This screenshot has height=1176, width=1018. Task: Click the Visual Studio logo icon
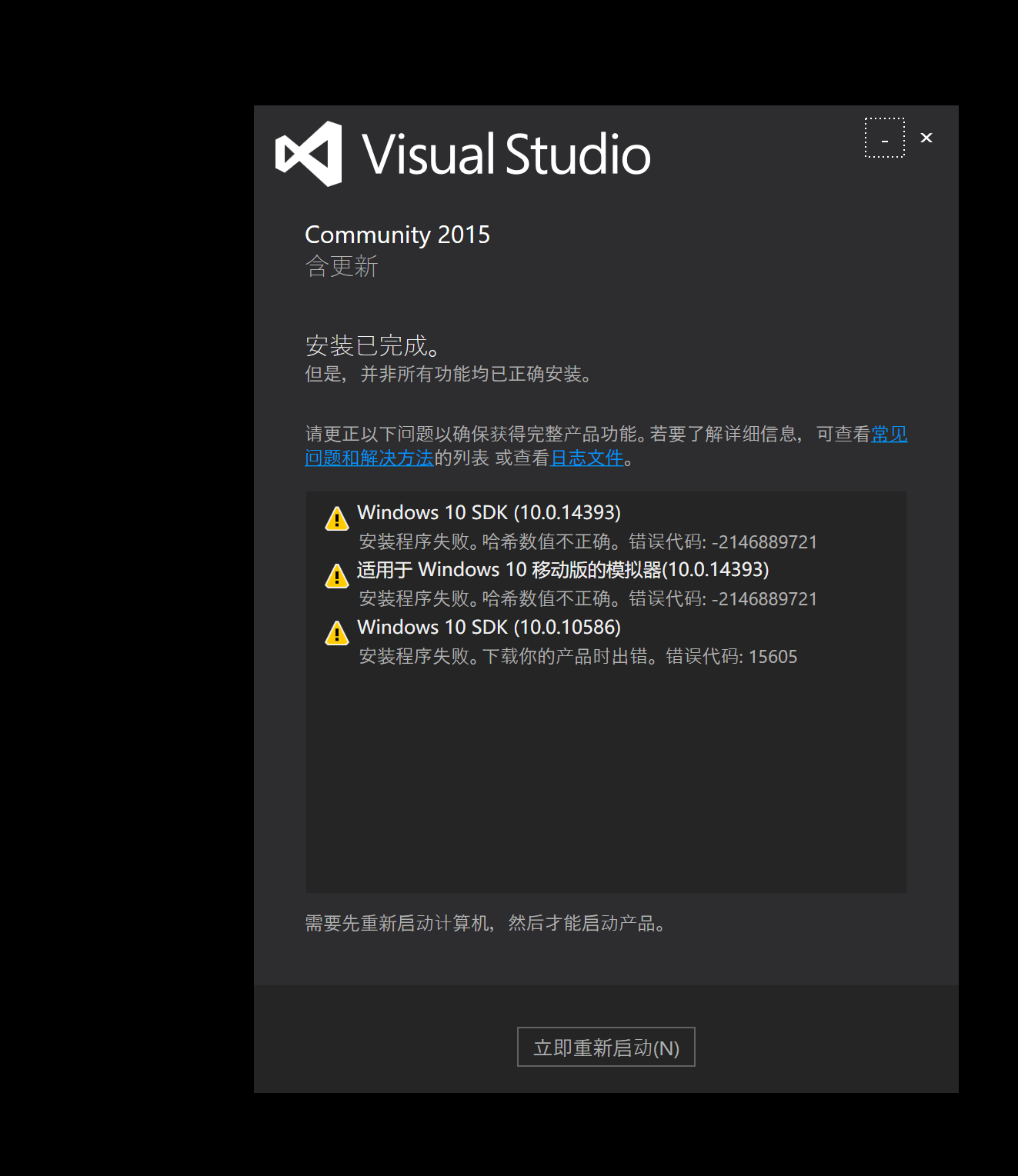click(x=309, y=154)
